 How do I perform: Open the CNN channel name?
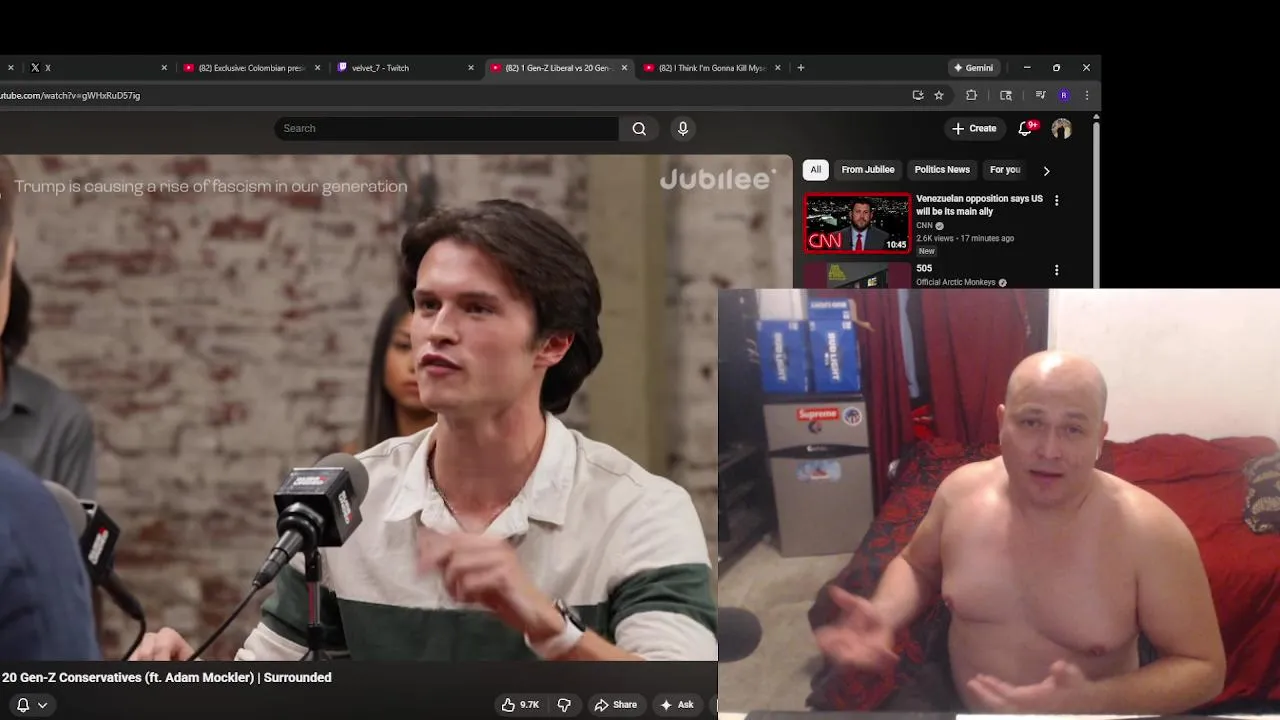[x=924, y=226]
